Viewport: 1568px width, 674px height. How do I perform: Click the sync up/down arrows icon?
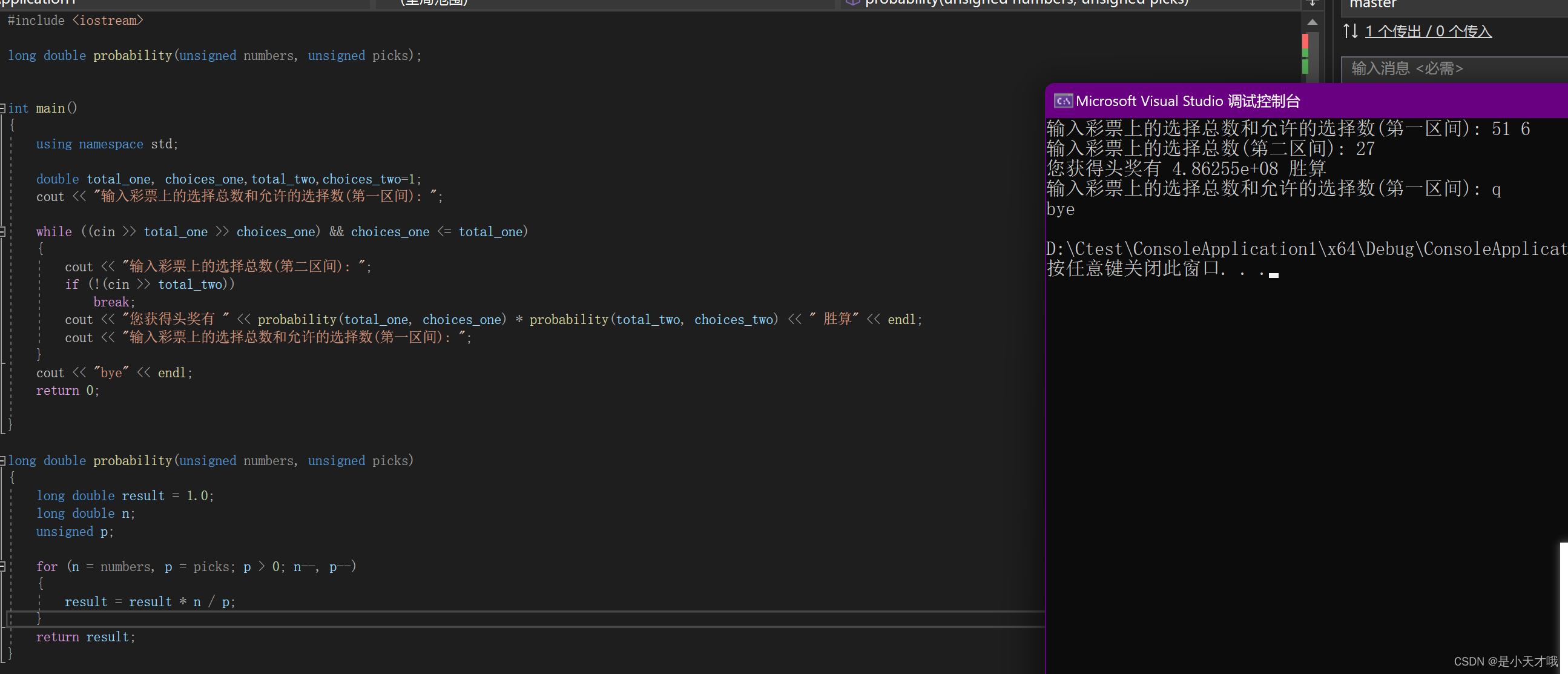tap(1350, 31)
